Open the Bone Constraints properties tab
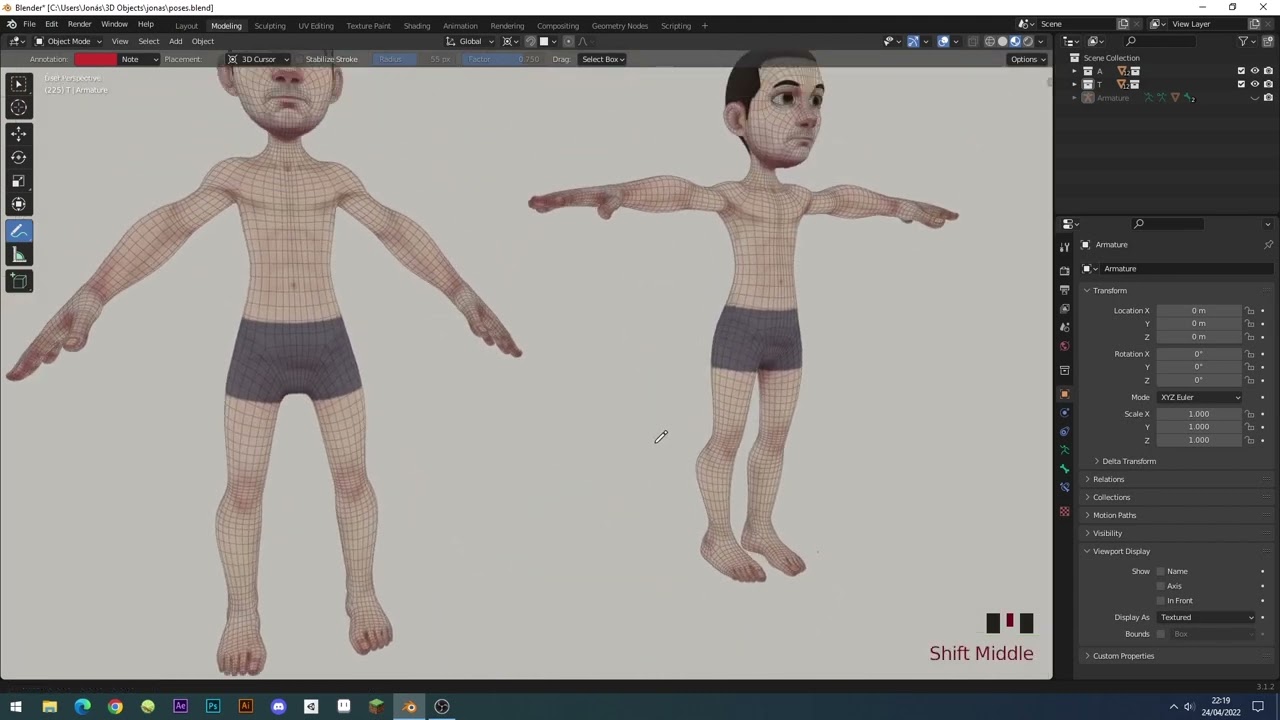Screen dimensions: 1280x720 click(x=1064, y=488)
